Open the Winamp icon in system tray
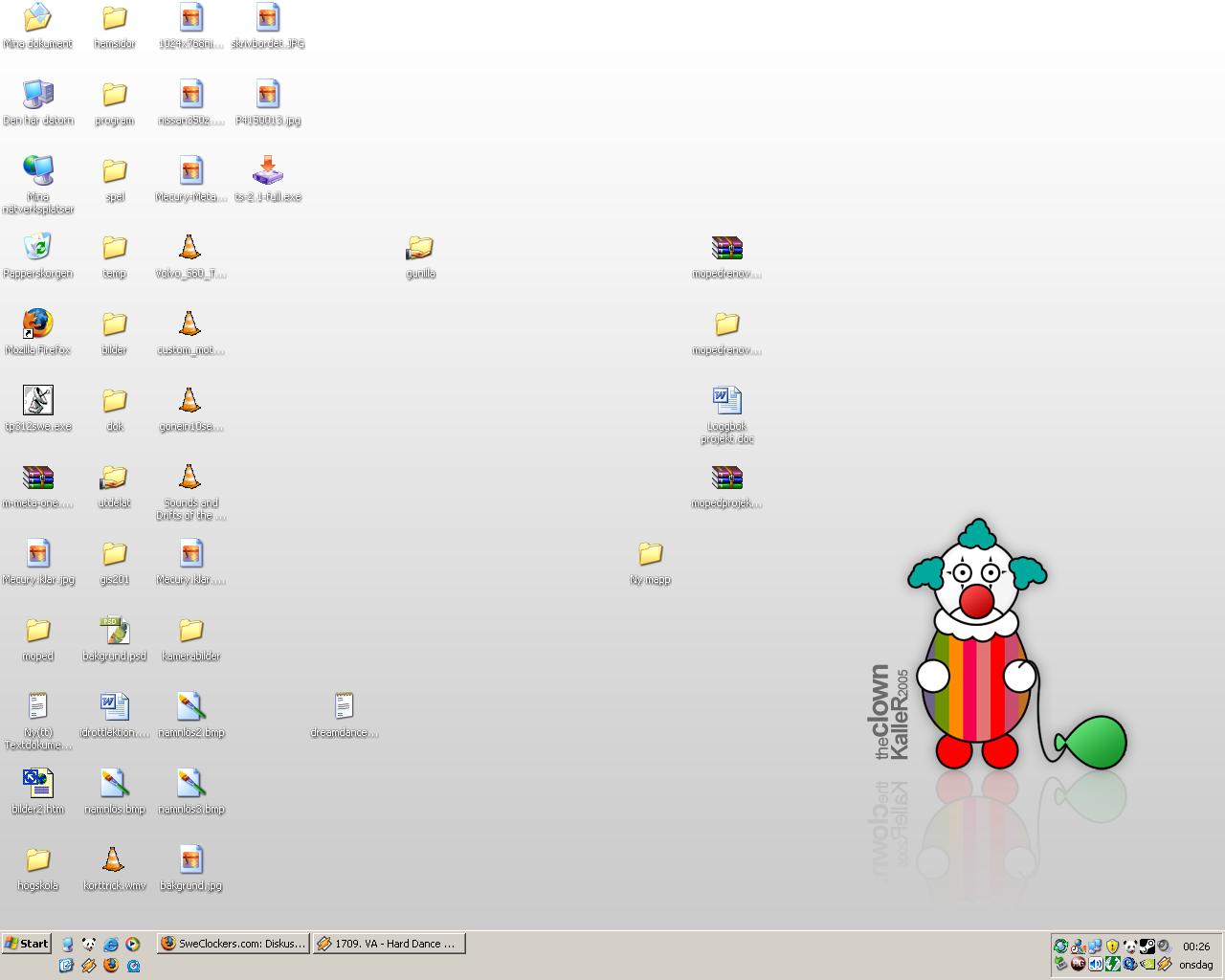 coord(1164,964)
